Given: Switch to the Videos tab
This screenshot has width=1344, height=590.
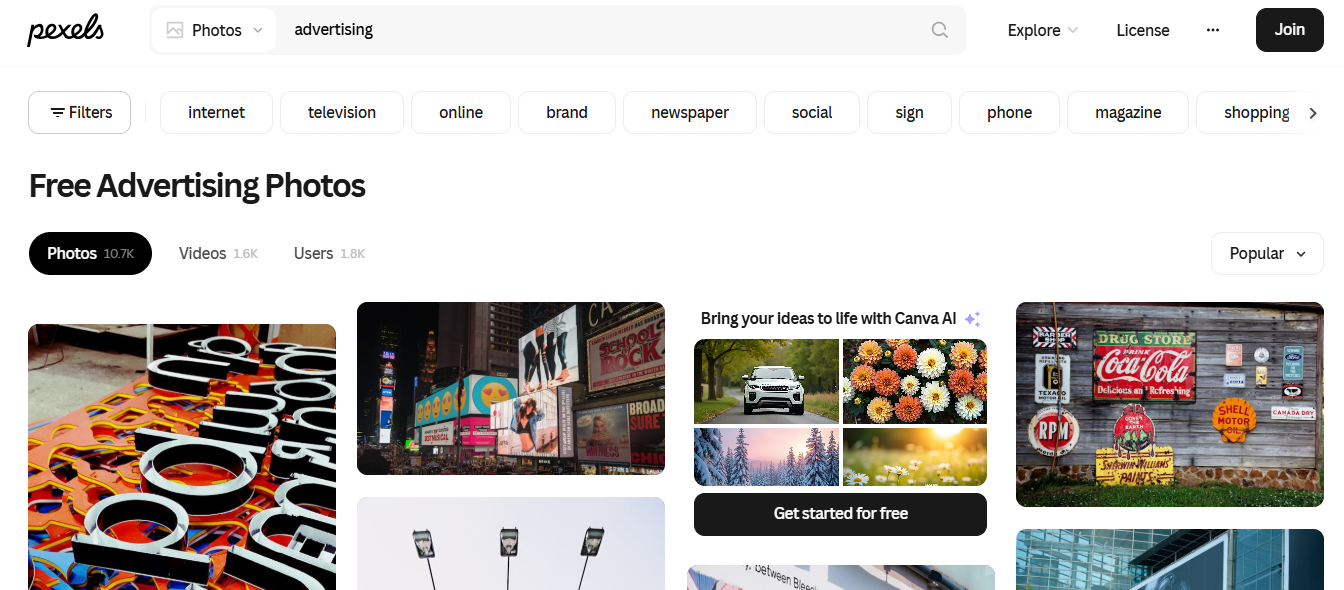Looking at the screenshot, I should (204, 253).
